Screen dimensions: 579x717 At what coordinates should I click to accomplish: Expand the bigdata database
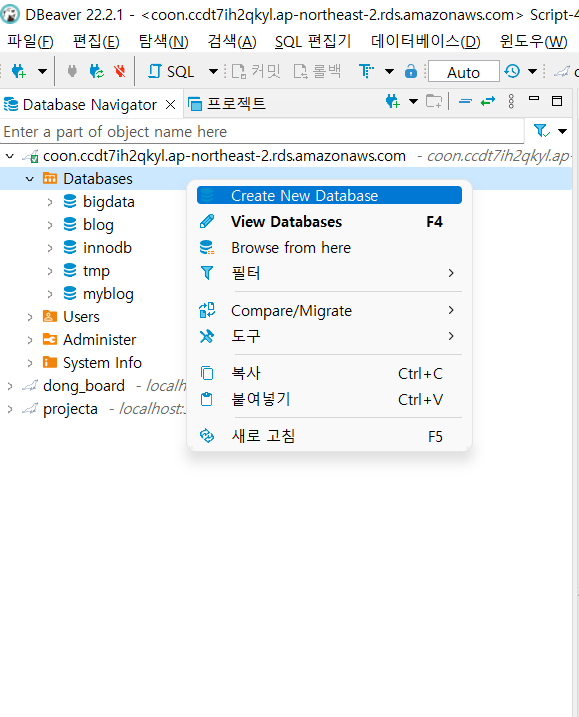50,202
